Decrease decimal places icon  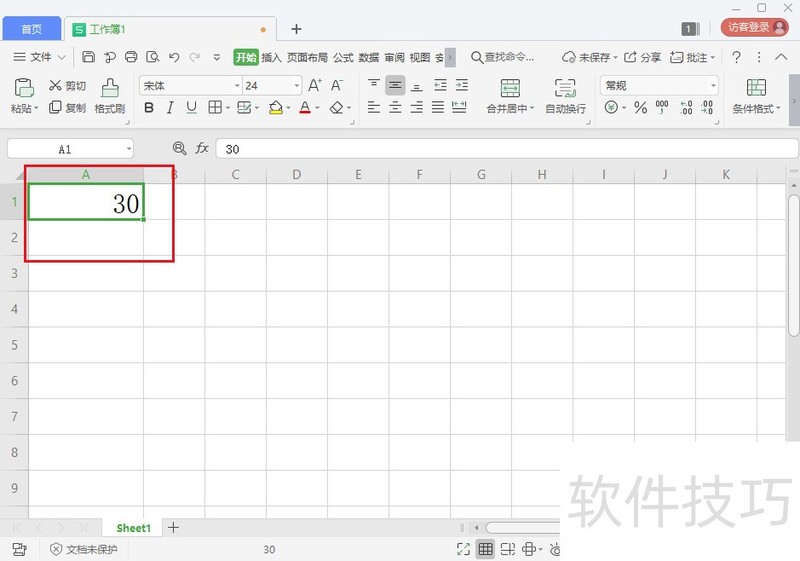(707, 108)
